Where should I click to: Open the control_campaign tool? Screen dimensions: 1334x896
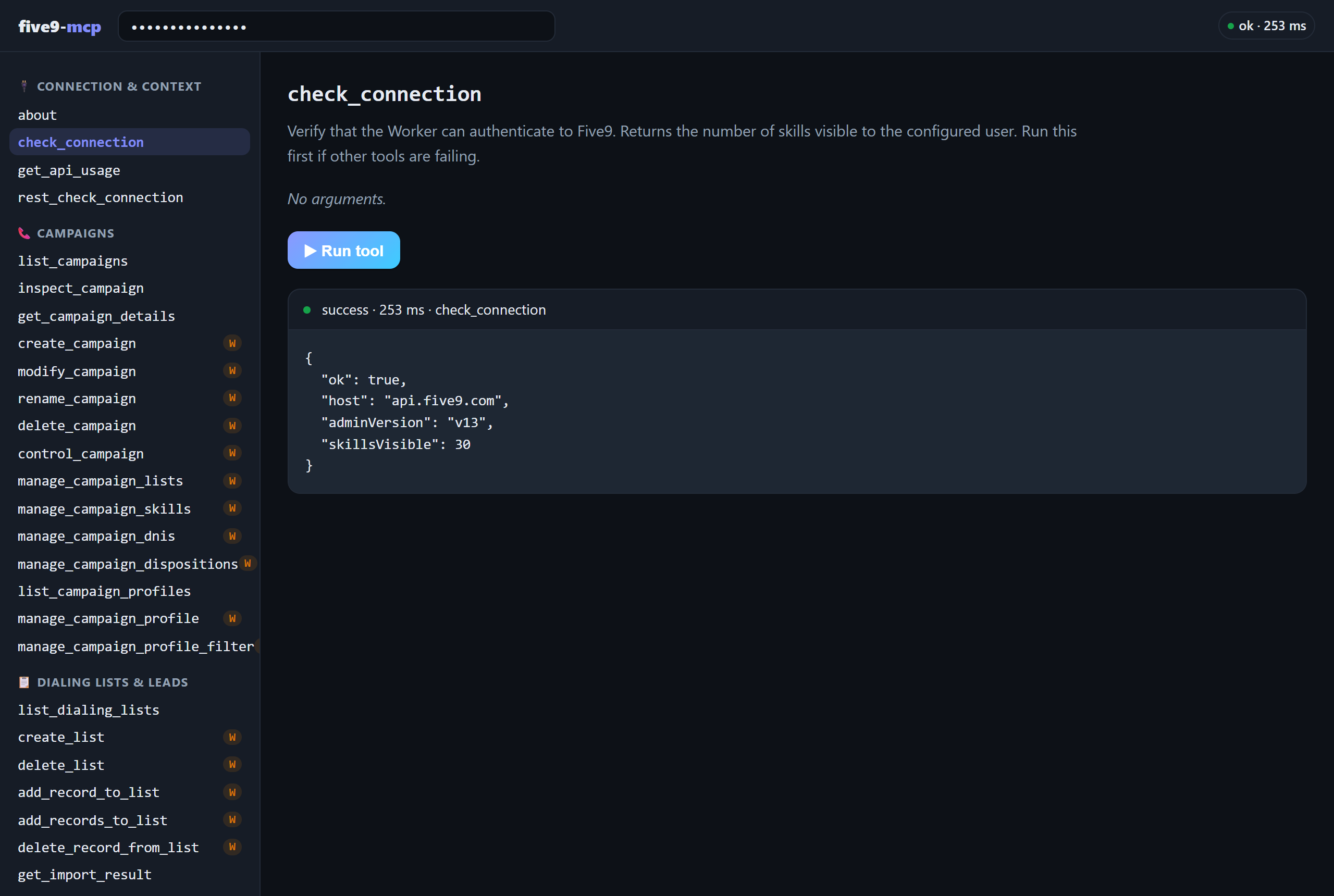tap(130, 454)
